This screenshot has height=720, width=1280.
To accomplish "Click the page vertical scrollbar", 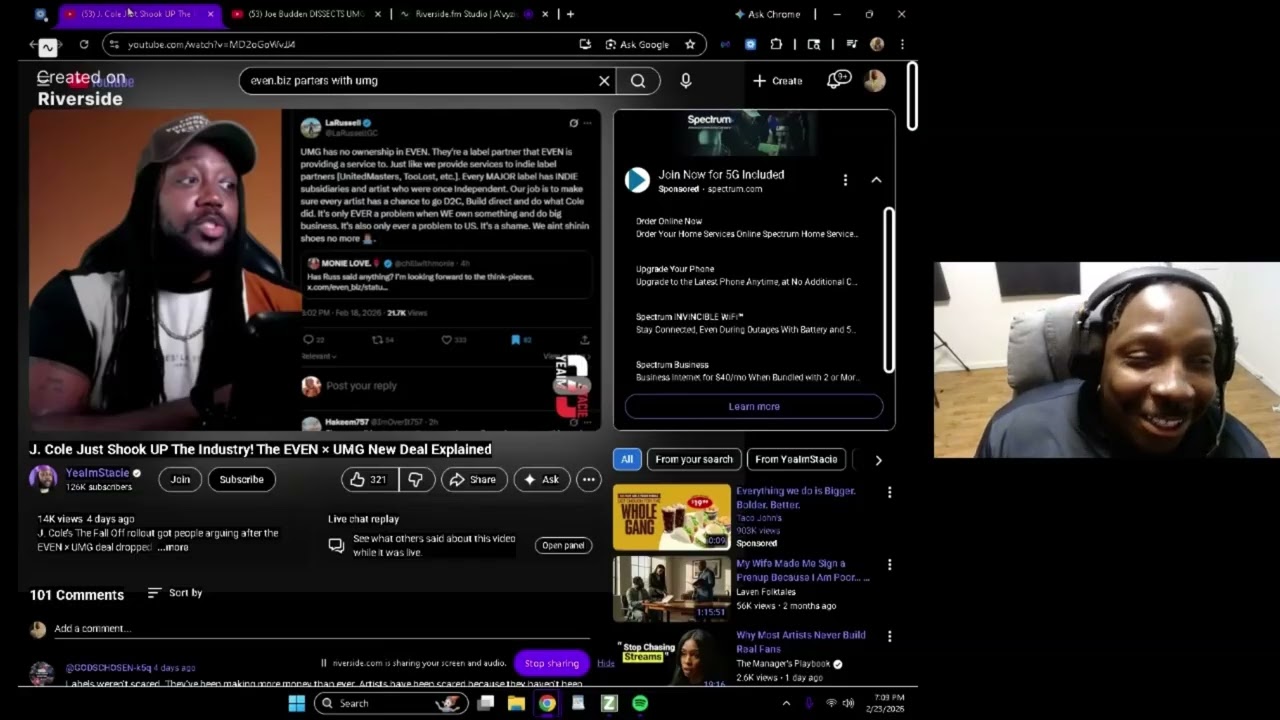I will pos(912,96).
